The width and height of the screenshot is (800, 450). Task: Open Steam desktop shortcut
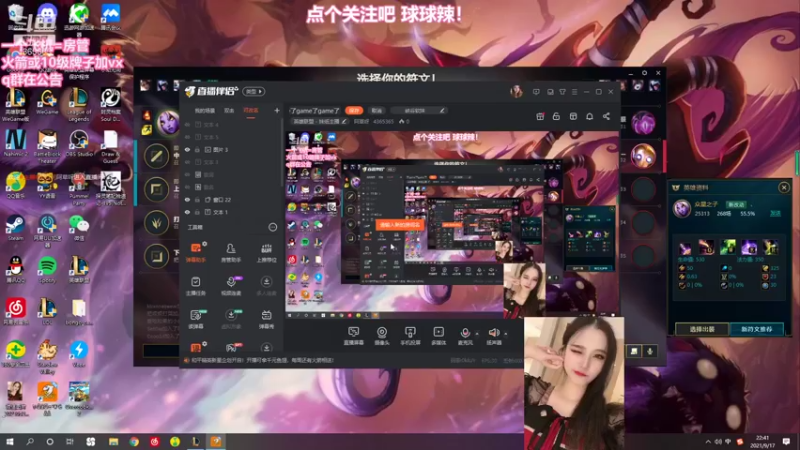15,228
